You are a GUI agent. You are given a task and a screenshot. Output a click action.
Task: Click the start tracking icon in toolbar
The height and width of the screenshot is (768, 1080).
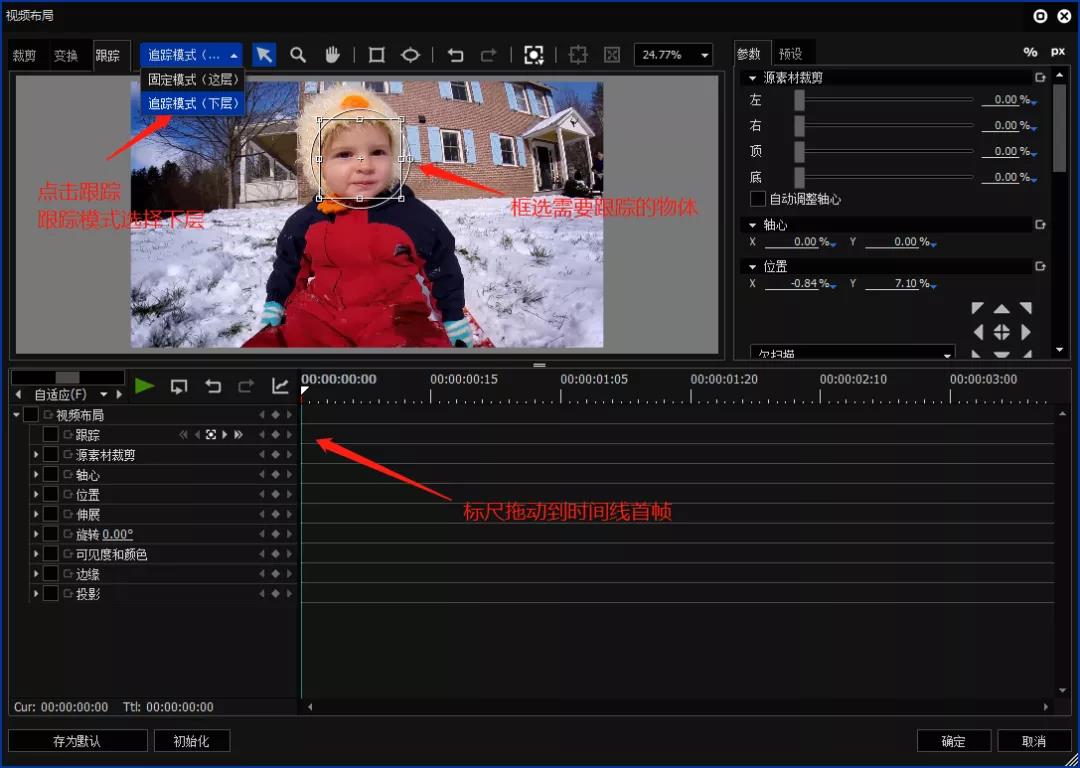point(534,55)
